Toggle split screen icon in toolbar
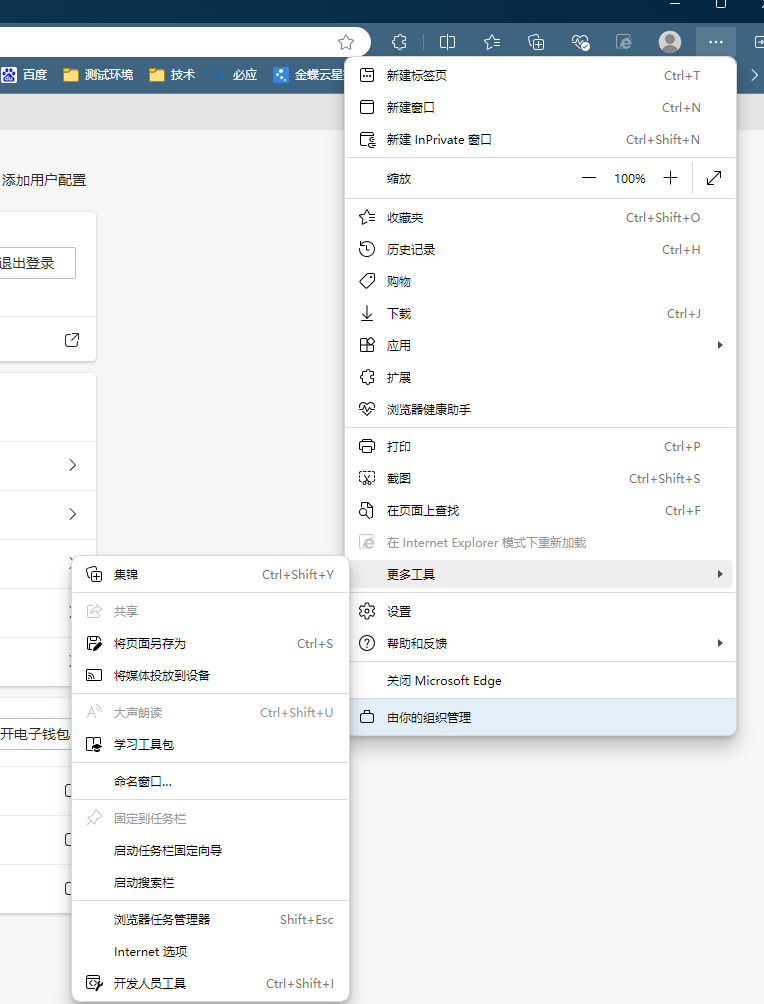Screen dimensions: 764x1004 448,42
